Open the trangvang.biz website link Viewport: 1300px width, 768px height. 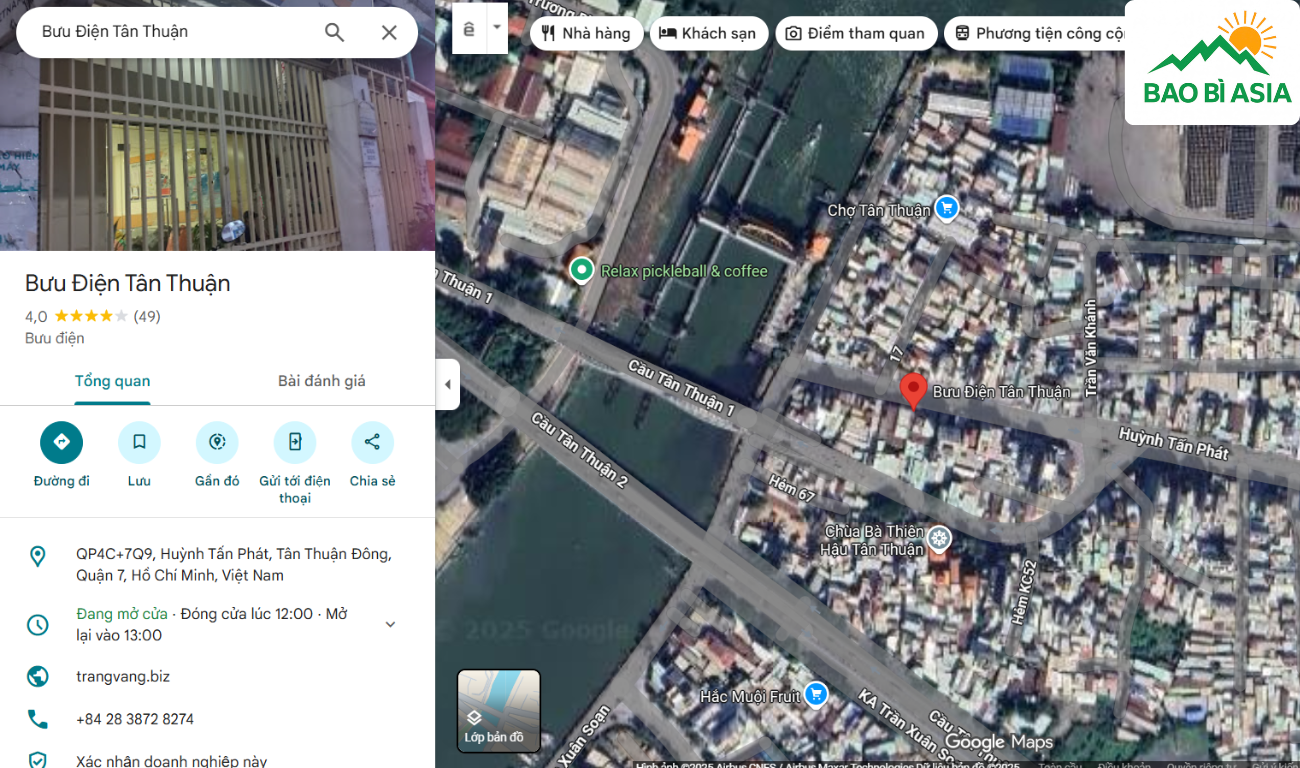tap(123, 676)
